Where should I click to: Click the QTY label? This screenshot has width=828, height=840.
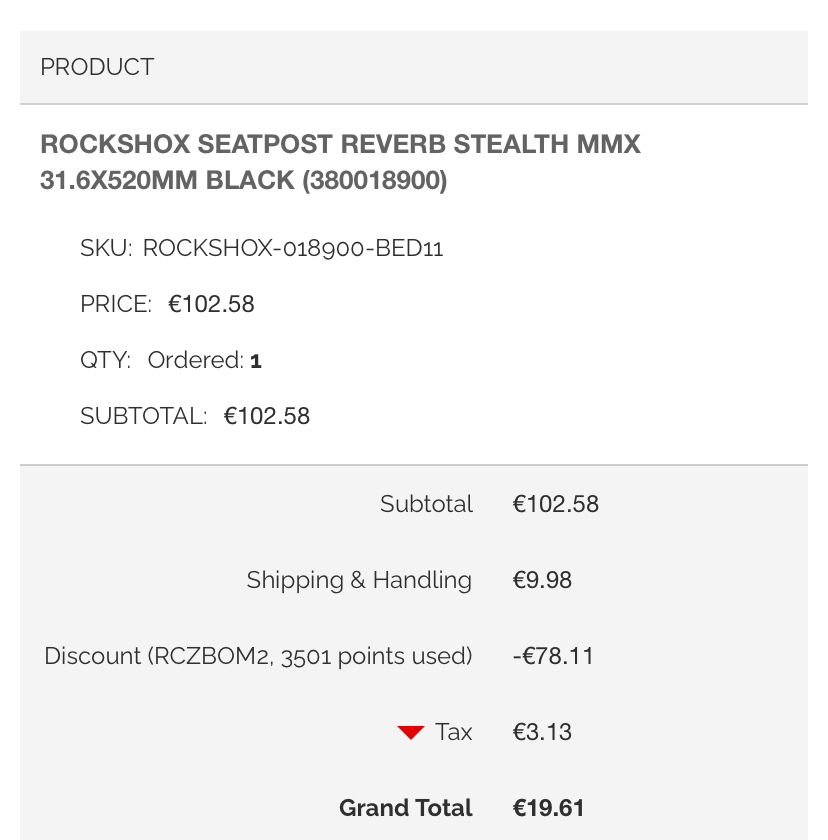[105, 360]
